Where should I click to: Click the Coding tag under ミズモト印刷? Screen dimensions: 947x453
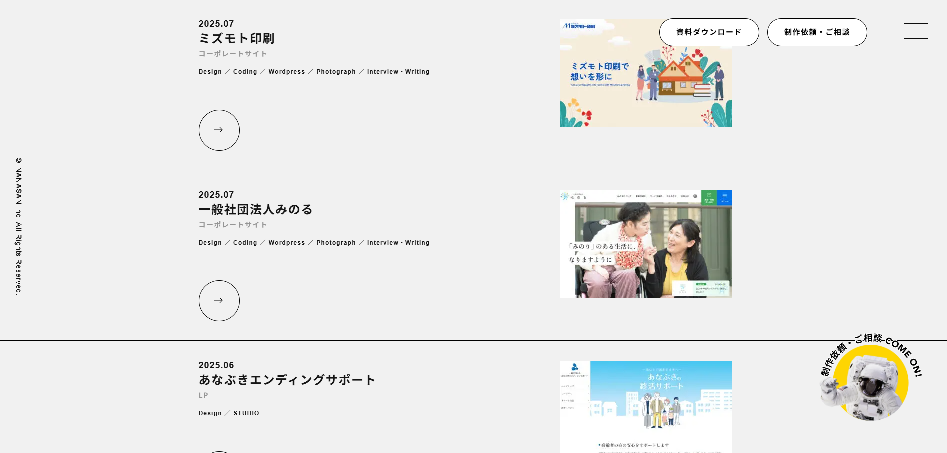click(x=245, y=72)
